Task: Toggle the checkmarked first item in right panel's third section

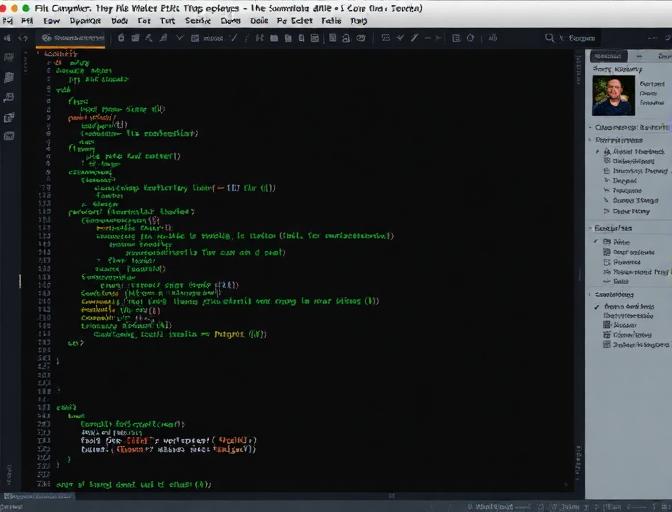Action: [x=597, y=242]
